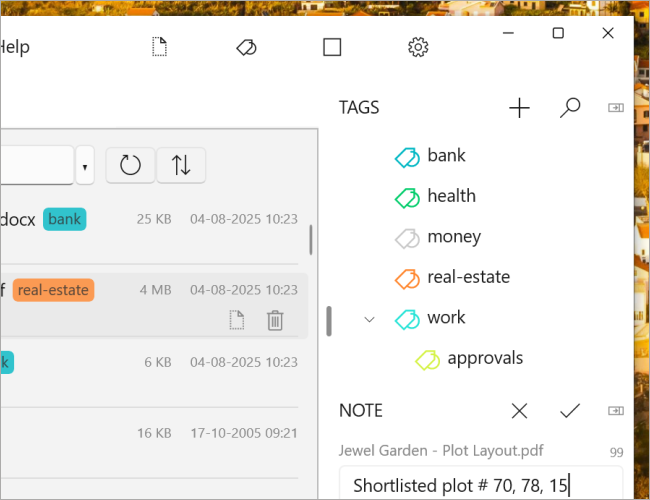Screen dimensions: 650x500
Task: Collapse the NOTE panel
Action: click(616, 410)
